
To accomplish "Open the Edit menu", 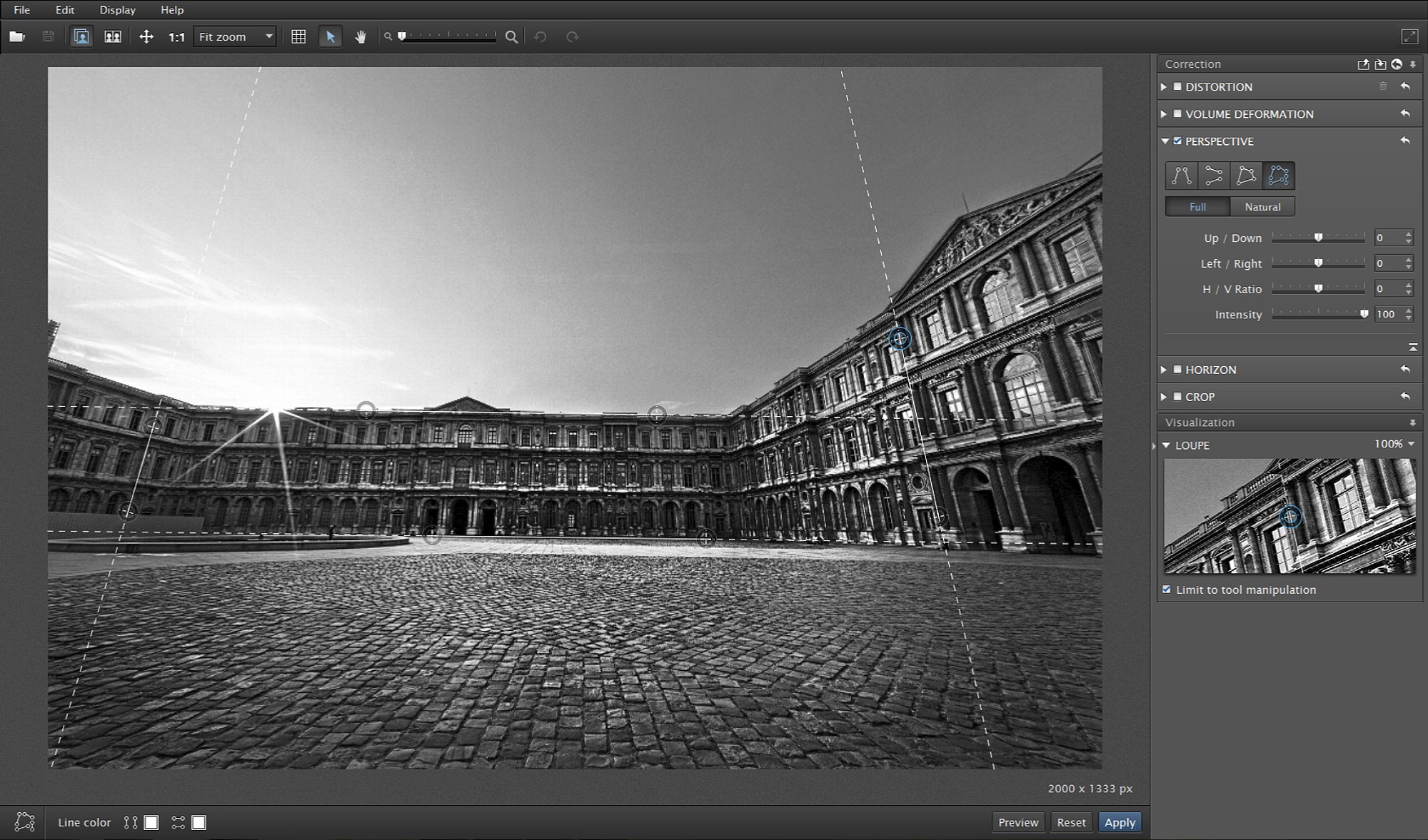I will coord(65,10).
